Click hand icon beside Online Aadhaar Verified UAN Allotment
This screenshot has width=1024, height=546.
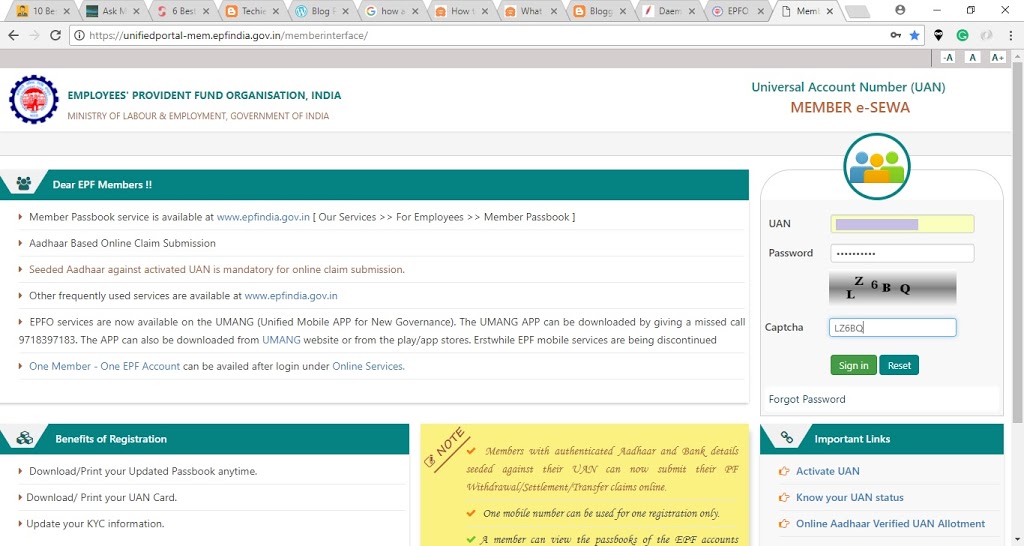(784, 523)
